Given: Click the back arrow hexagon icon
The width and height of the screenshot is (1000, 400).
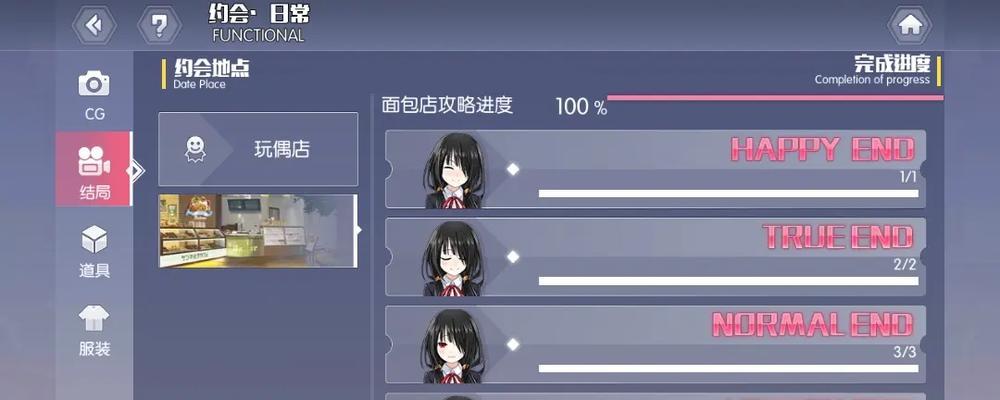Looking at the screenshot, I should [x=94, y=25].
